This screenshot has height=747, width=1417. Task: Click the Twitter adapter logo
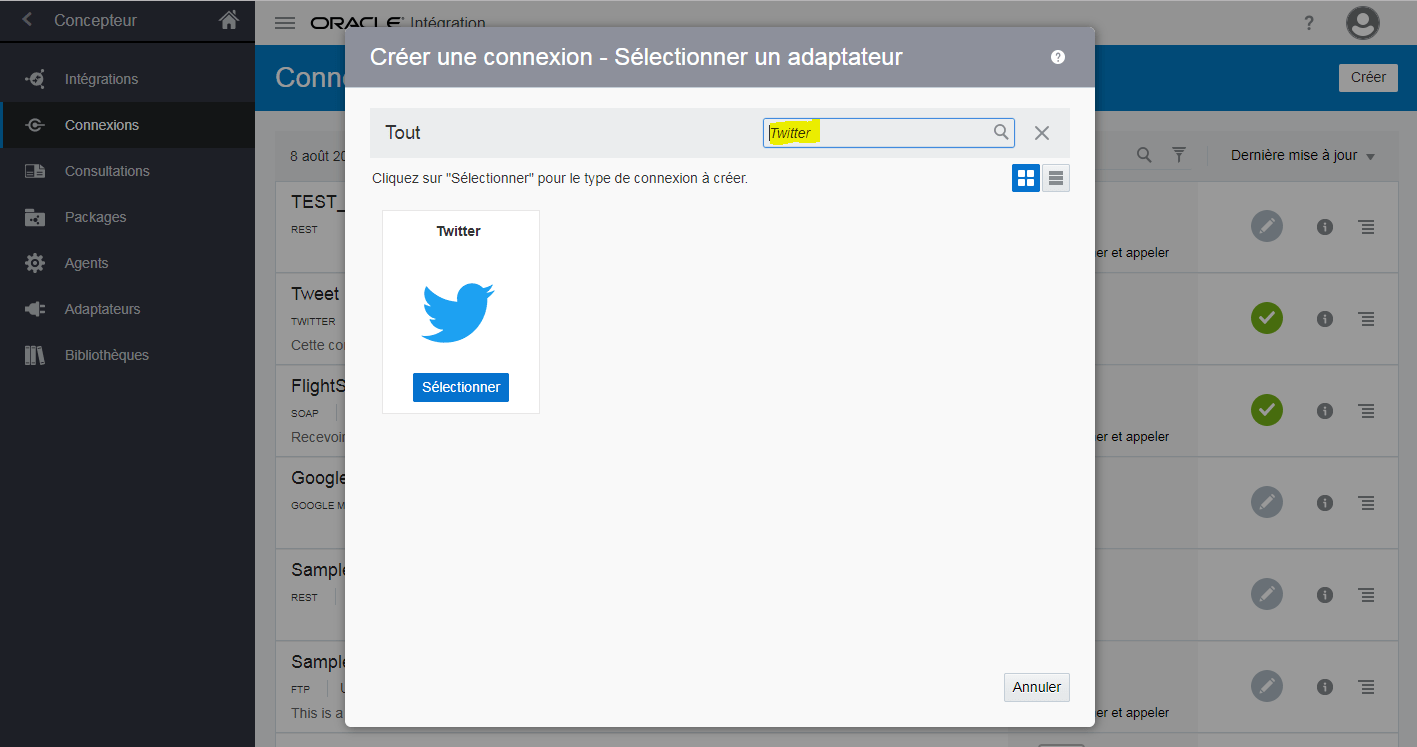(x=460, y=310)
